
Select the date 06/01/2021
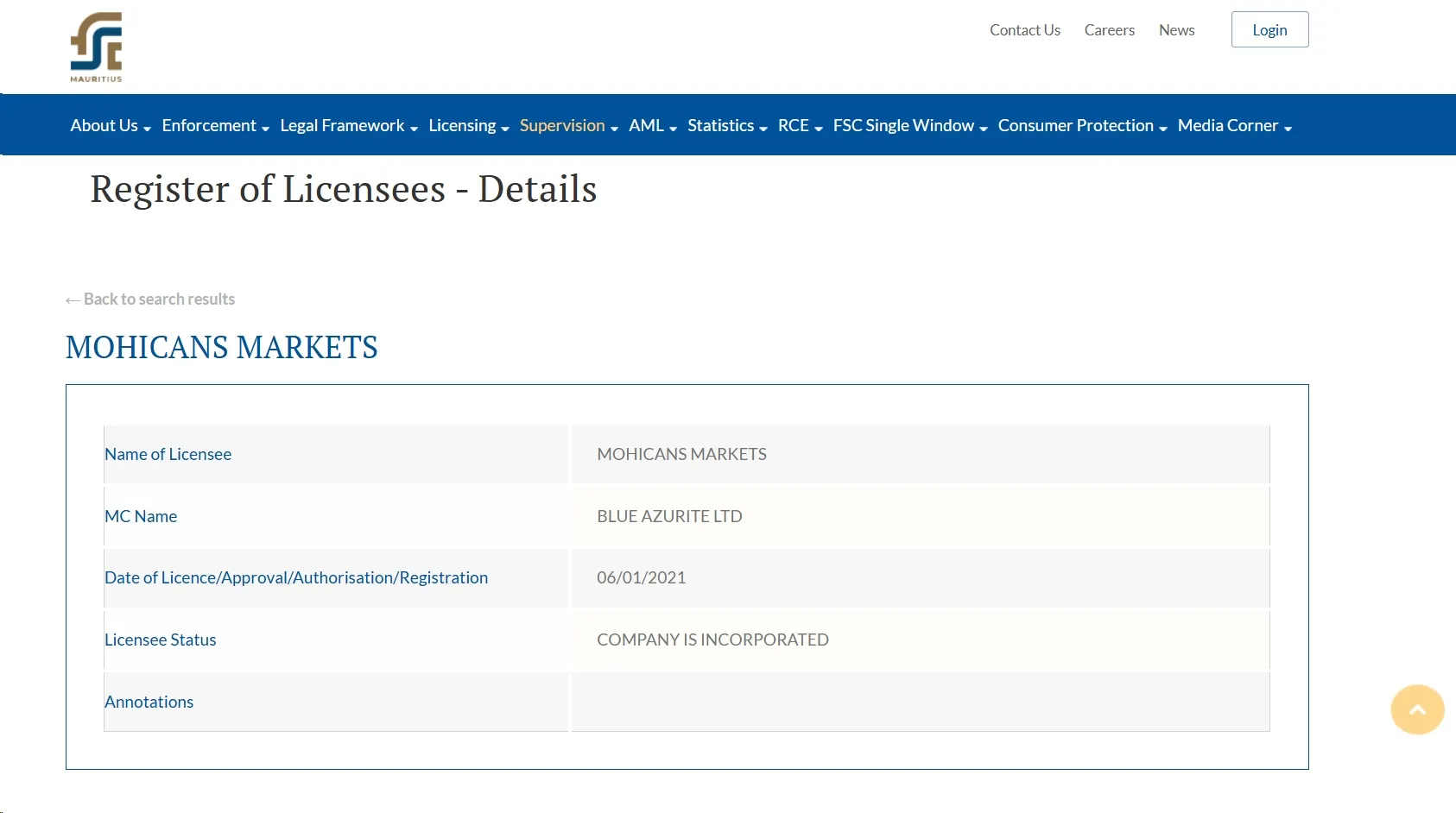(x=642, y=578)
